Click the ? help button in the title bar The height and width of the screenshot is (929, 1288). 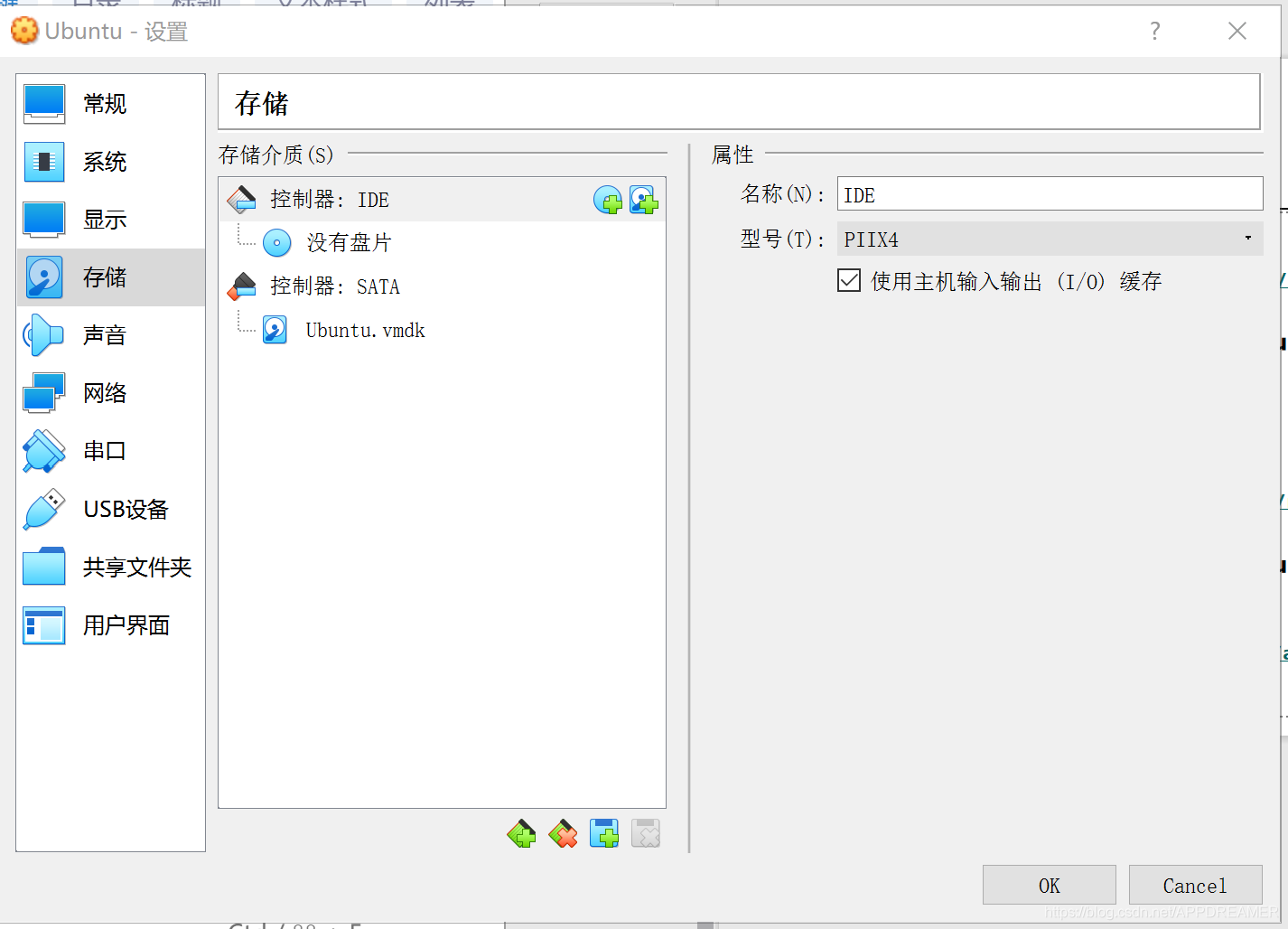click(x=1155, y=31)
